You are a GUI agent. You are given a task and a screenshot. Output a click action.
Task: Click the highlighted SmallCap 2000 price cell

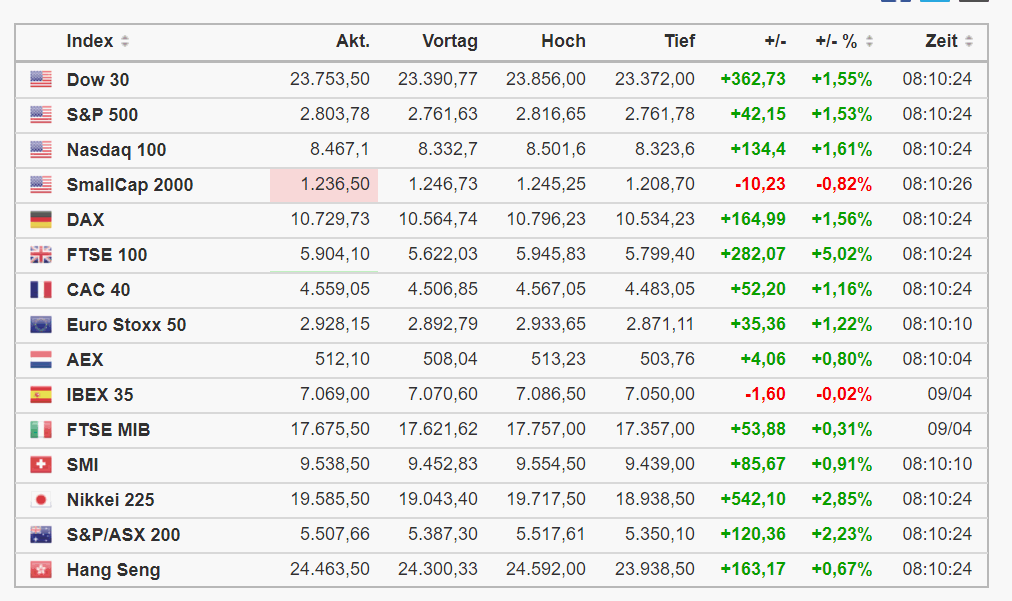(324, 185)
